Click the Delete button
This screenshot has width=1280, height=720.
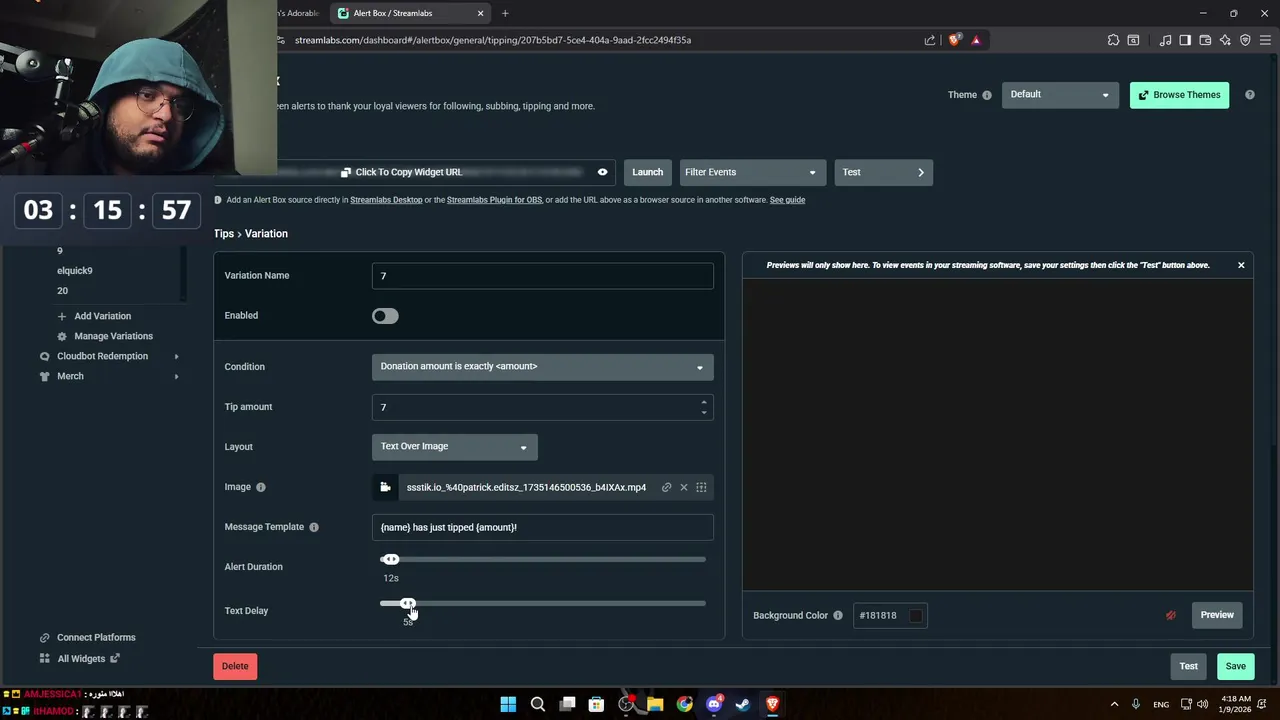(235, 666)
